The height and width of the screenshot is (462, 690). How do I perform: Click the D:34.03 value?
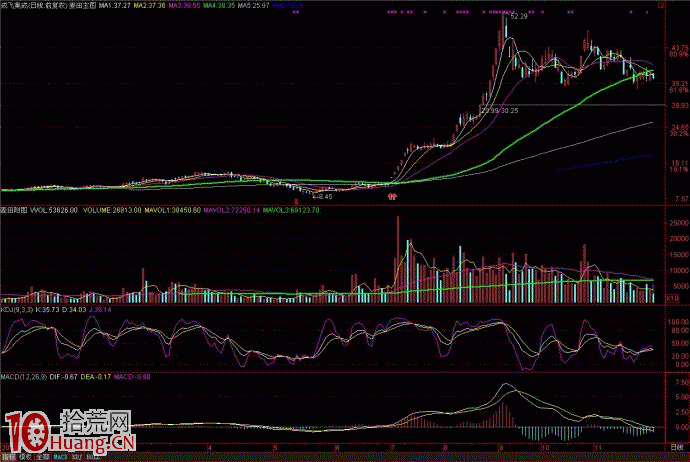pos(74,310)
